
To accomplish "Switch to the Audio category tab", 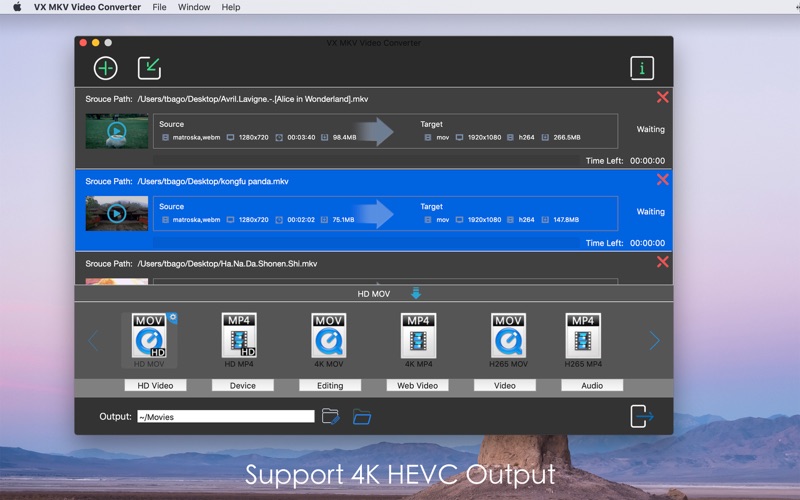I will click(x=592, y=385).
